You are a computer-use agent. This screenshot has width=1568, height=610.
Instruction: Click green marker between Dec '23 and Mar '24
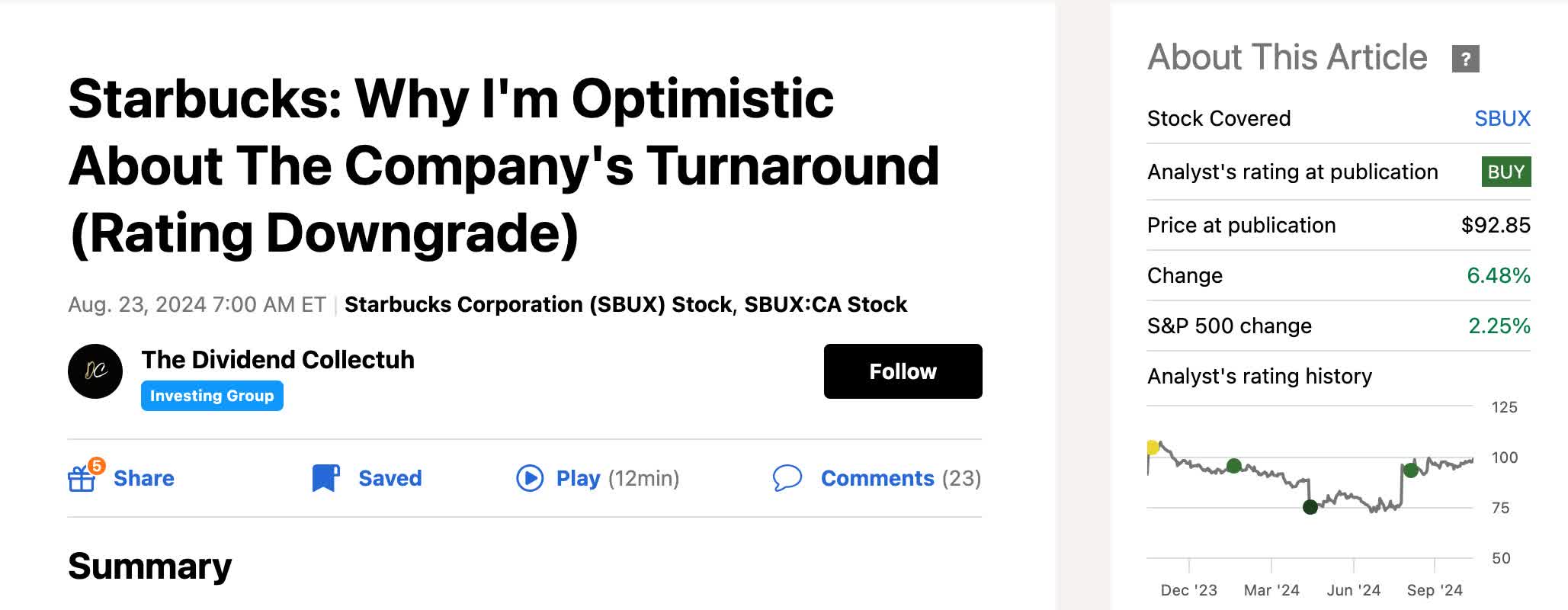coord(1234,466)
